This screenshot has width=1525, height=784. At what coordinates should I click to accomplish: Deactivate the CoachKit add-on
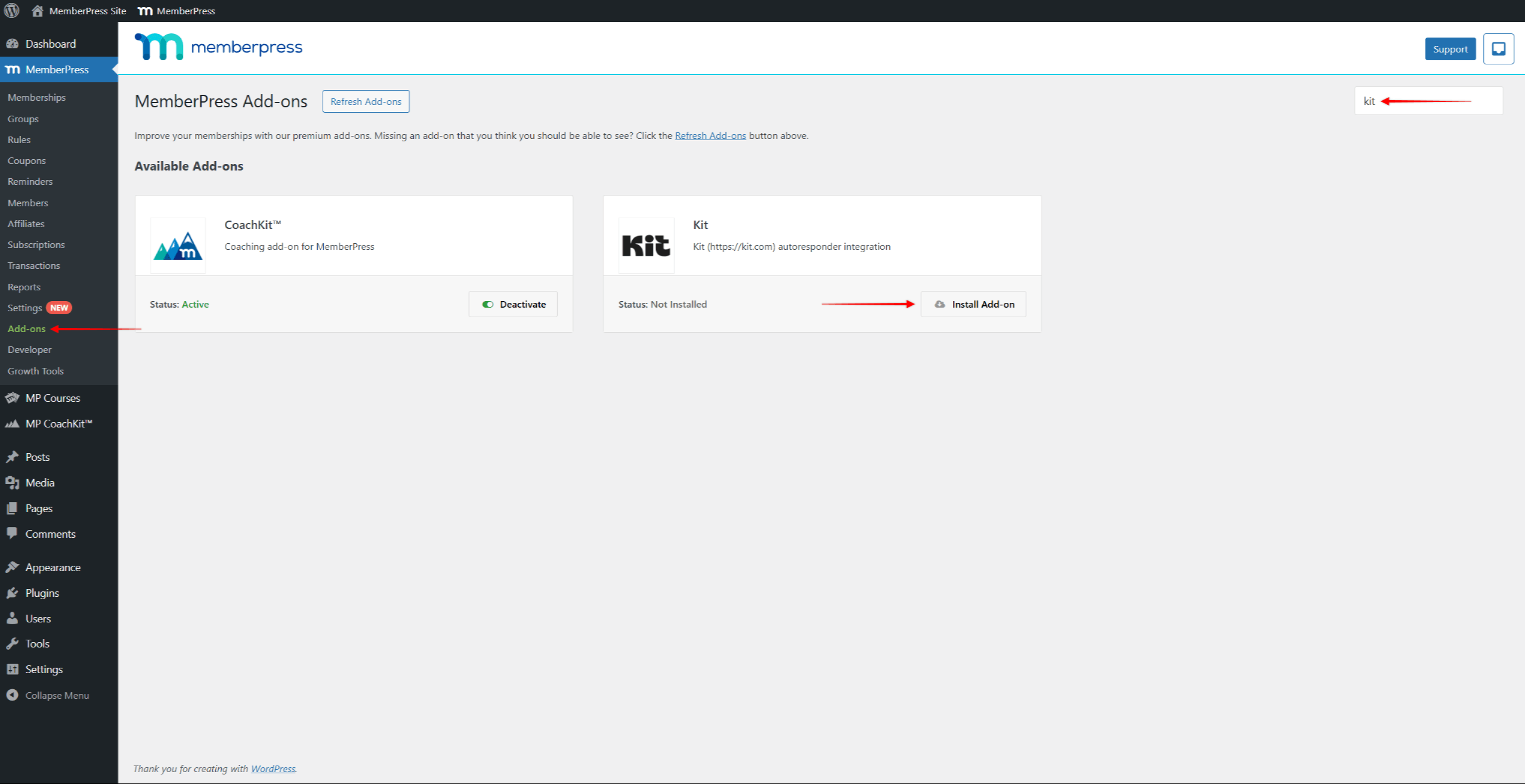513,304
